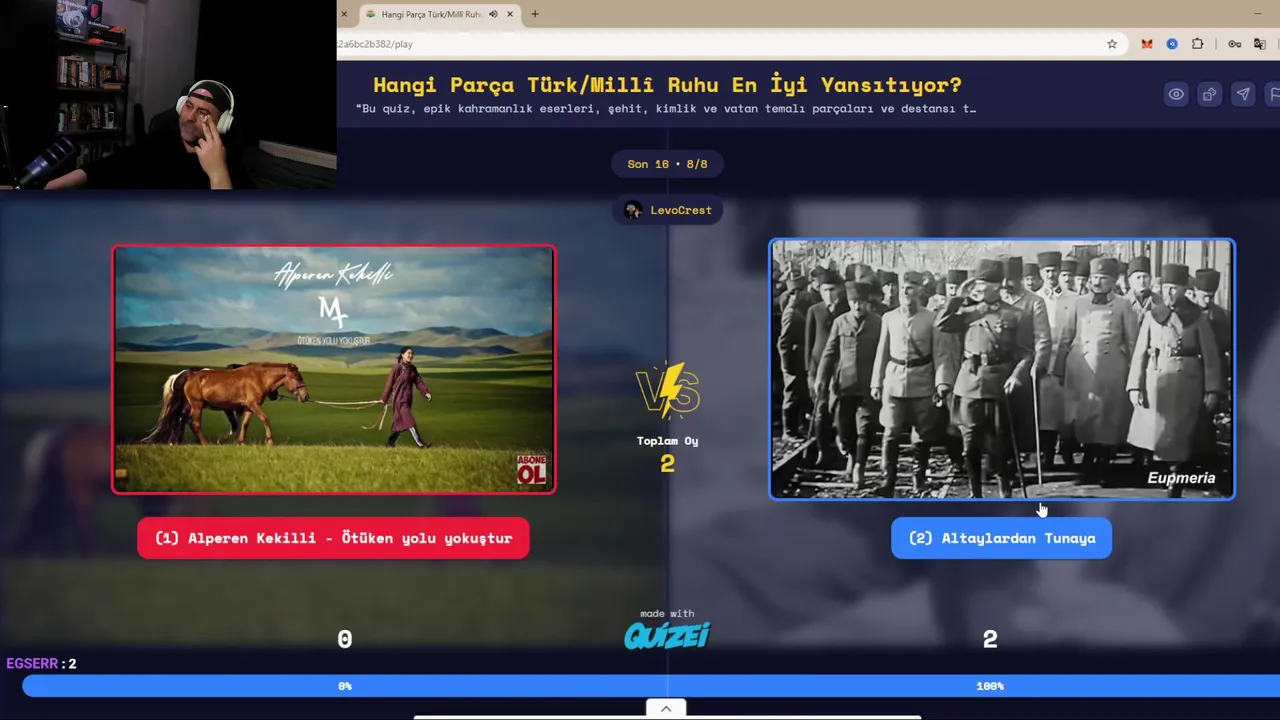Open the Extensions puzzle-piece menu
1280x720 pixels.
tap(1198, 44)
